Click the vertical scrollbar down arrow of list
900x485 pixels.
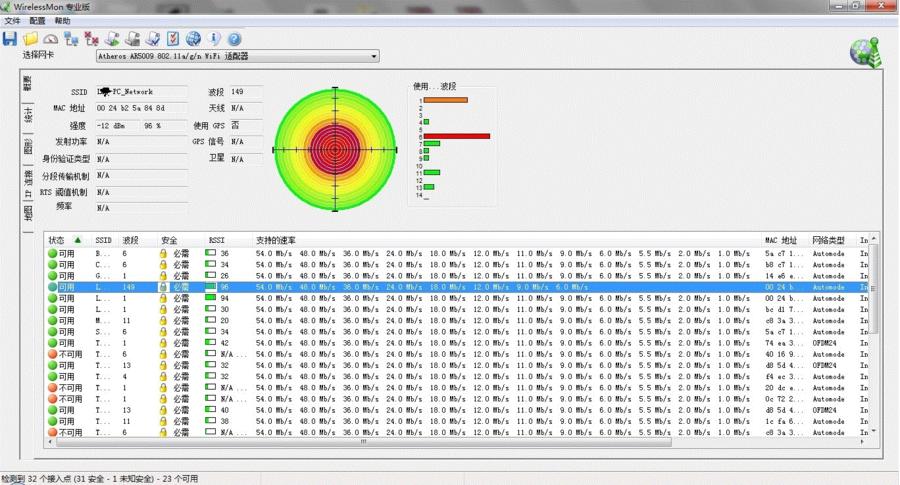click(874, 431)
